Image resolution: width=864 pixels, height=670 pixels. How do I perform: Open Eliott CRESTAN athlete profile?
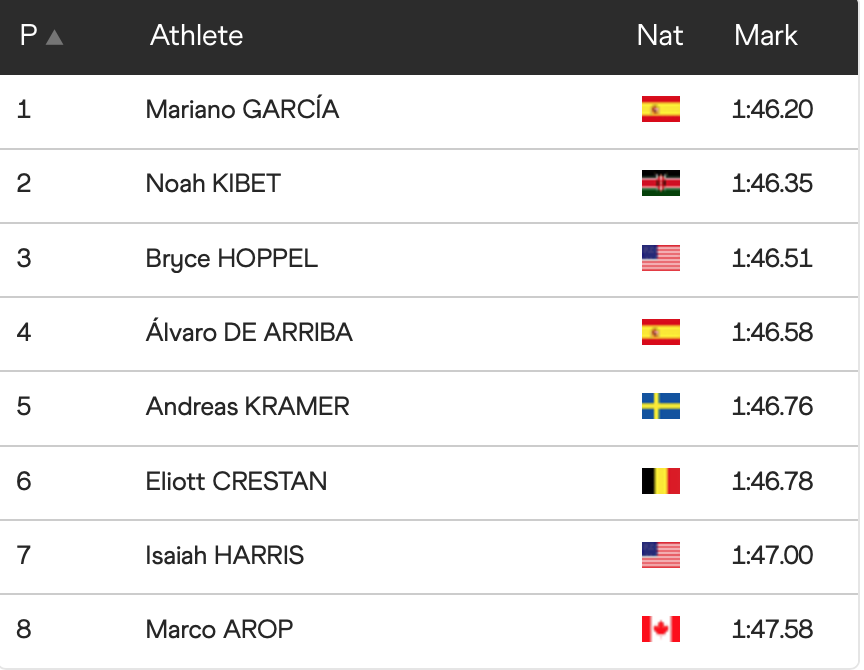click(x=236, y=481)
